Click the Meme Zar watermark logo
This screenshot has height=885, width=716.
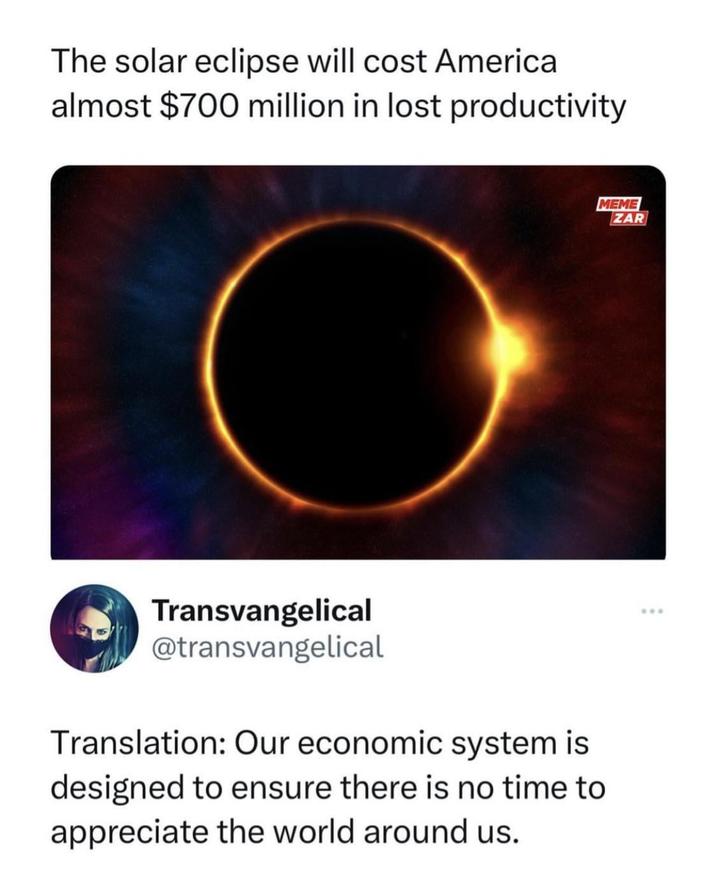pyautogui.click(x=621, y=210)
